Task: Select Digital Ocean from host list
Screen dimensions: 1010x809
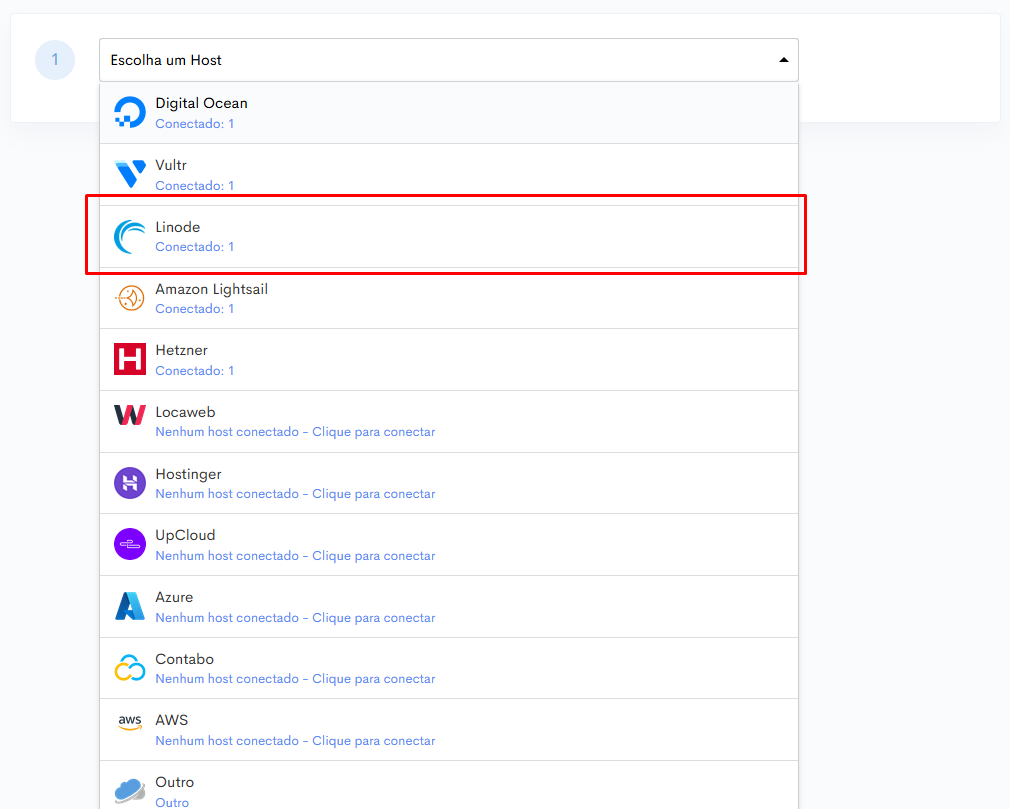Action: (x=449, y=113)
